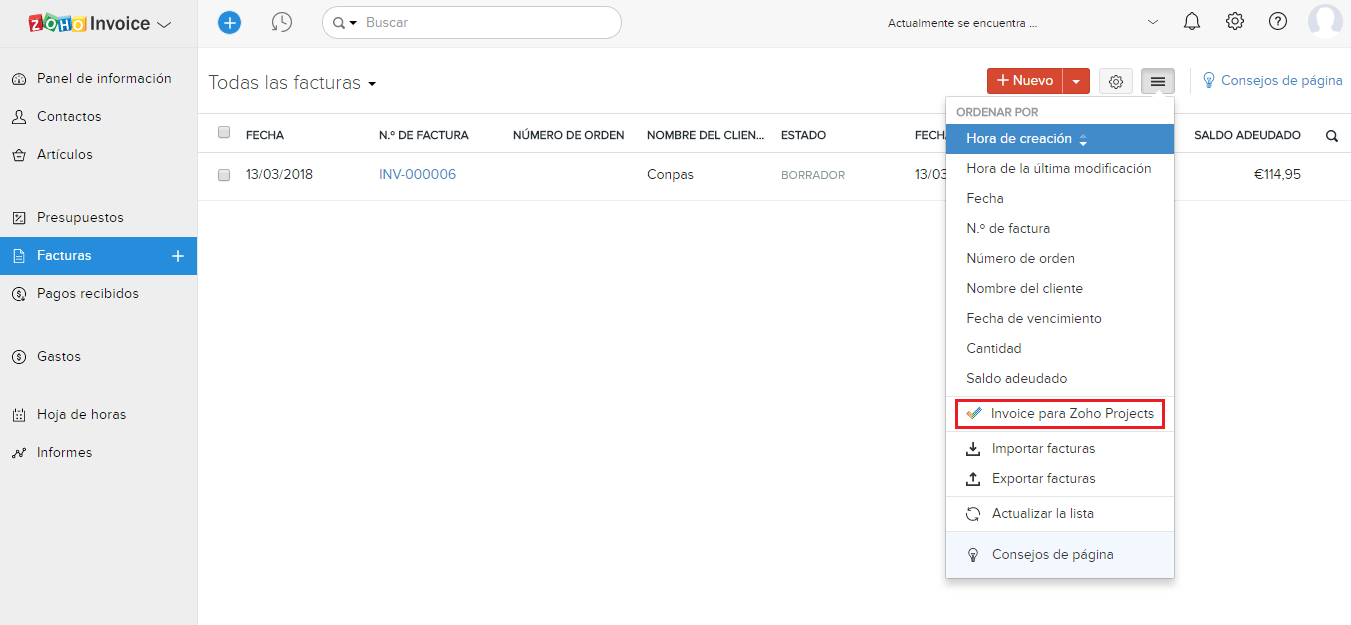Click the help question mark icon
1351x625 pixels.
1278,22
